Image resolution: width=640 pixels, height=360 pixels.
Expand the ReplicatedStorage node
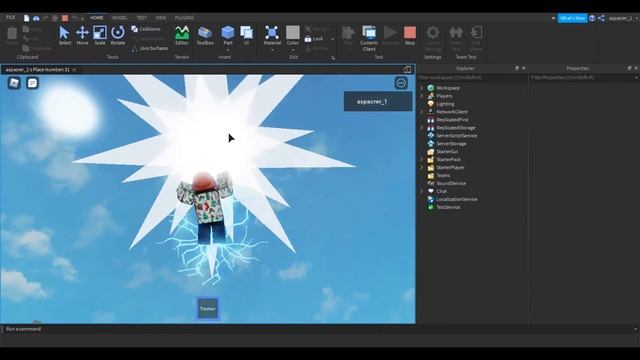click(x=422, y=128)
